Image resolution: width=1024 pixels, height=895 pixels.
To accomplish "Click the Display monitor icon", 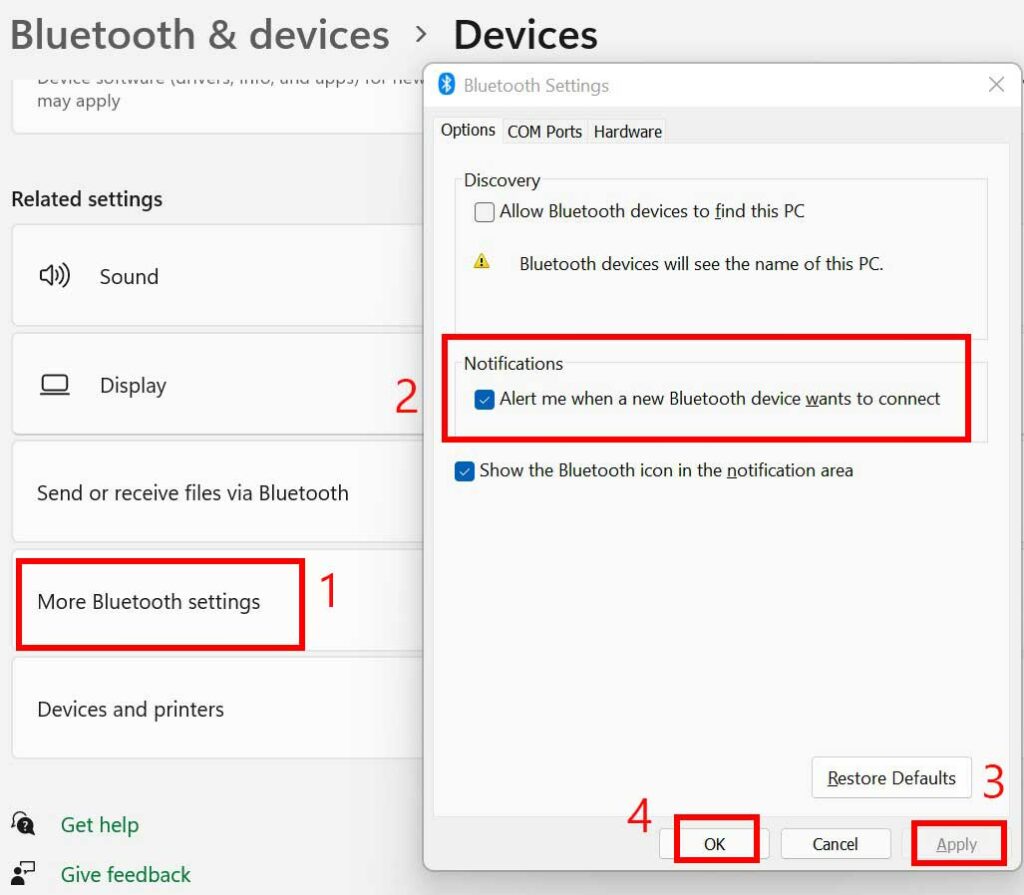I will 54,384.
